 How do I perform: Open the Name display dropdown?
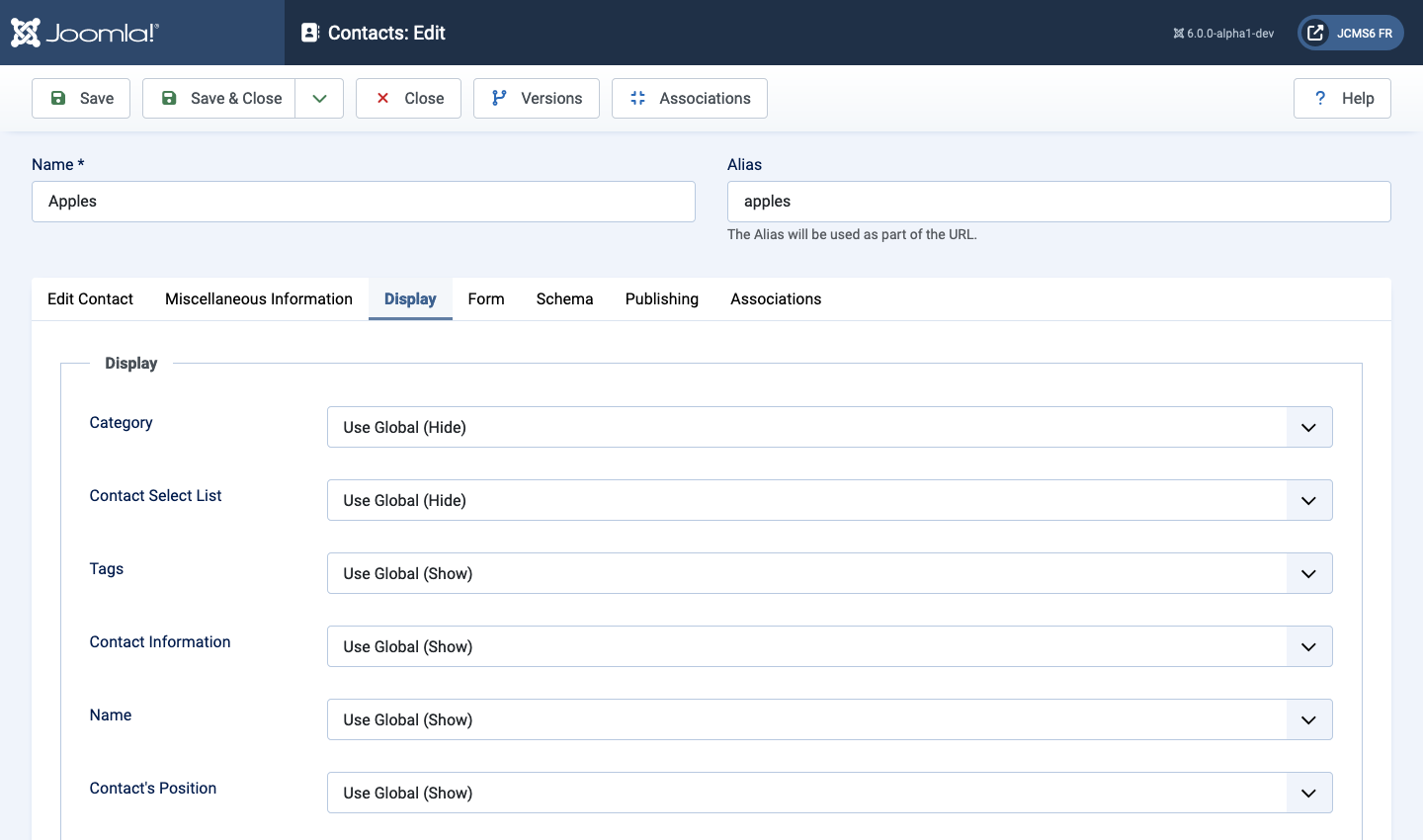(830, 719)
